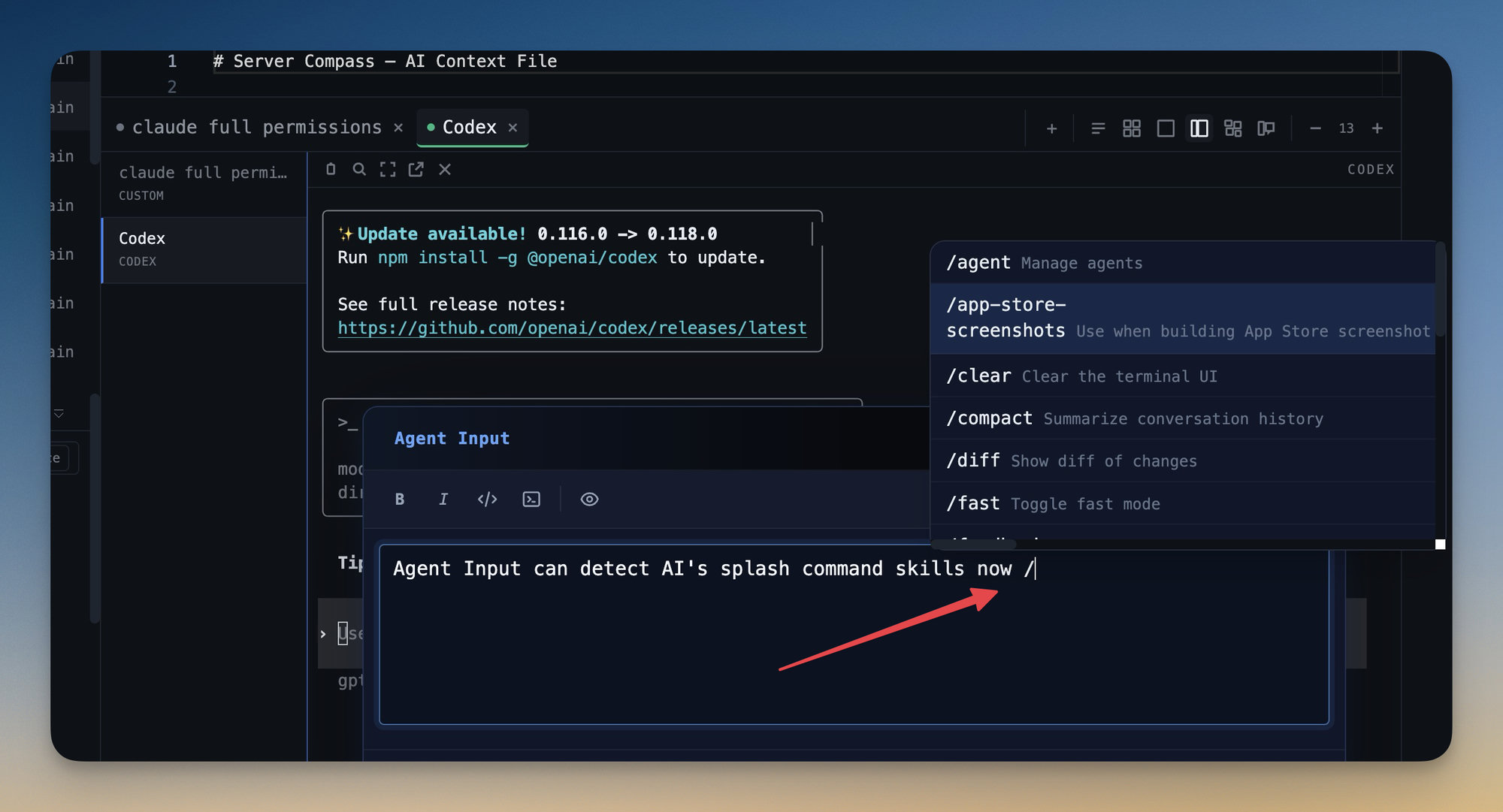
Task: Click the collapse chevron in left sidebar
Action: coord(59,414)
